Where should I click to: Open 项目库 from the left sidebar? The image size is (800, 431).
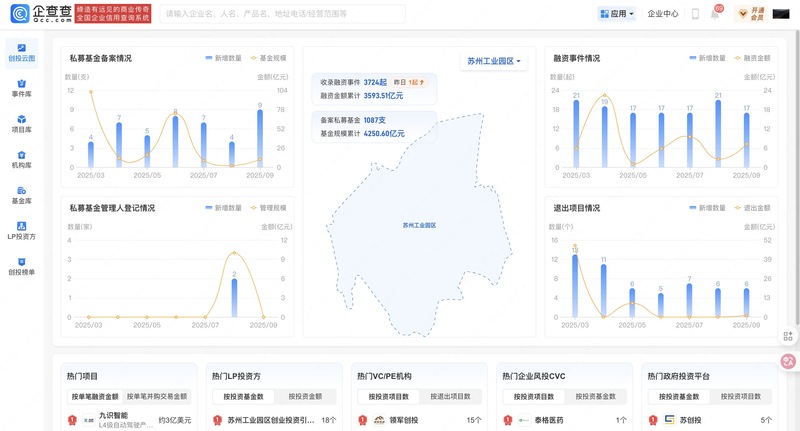pos(21,123)
